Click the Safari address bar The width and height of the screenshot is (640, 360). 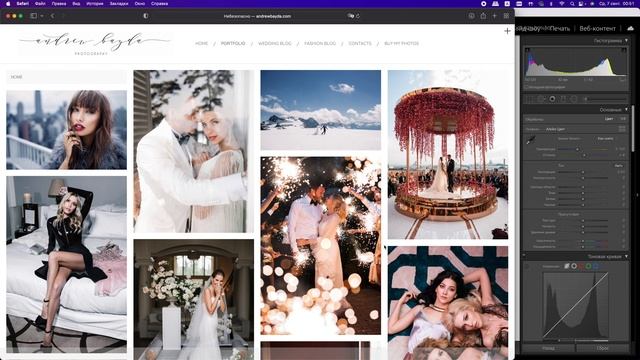(x=257, y=16)
